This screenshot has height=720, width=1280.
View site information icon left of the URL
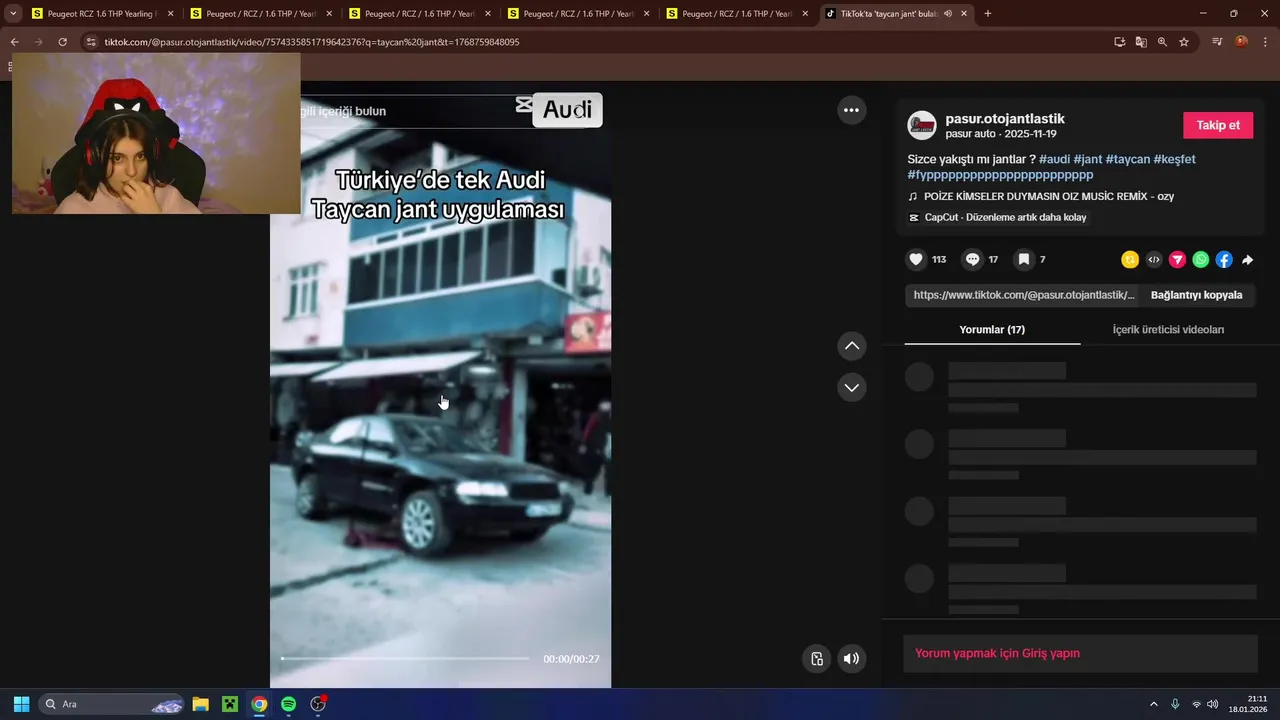91,42
